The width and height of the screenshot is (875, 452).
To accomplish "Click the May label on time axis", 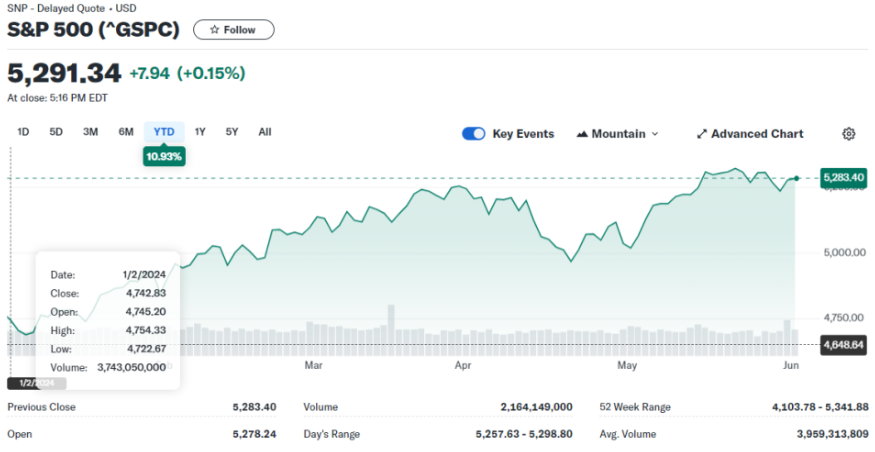I will click(x=627, y=366).
